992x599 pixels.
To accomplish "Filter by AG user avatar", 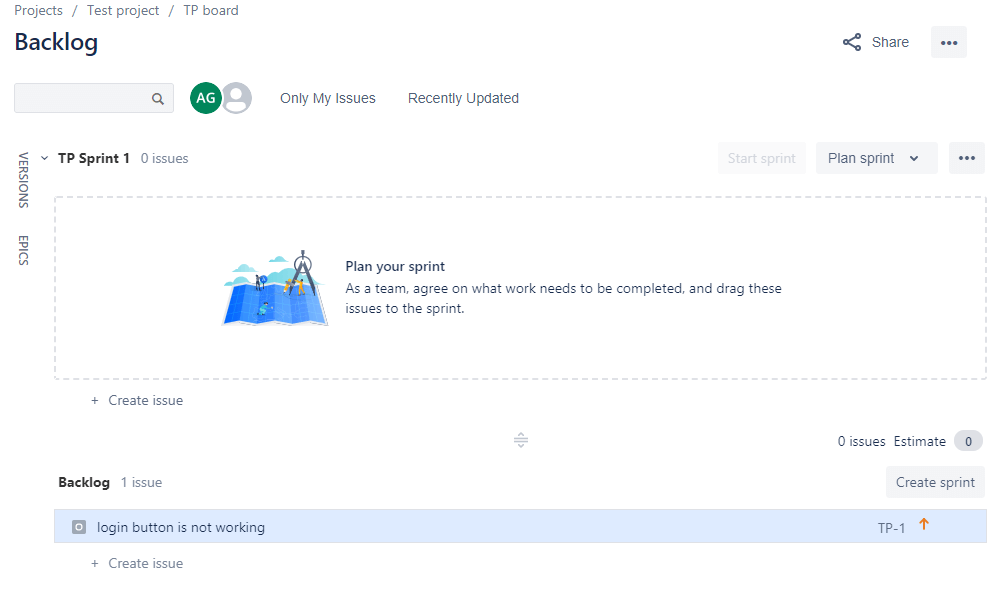I will (206, 98).
